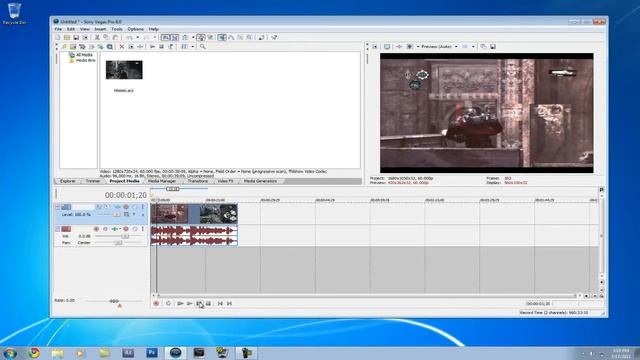
Task: Switch to the Video FX tab
Action: pos(225,181)
